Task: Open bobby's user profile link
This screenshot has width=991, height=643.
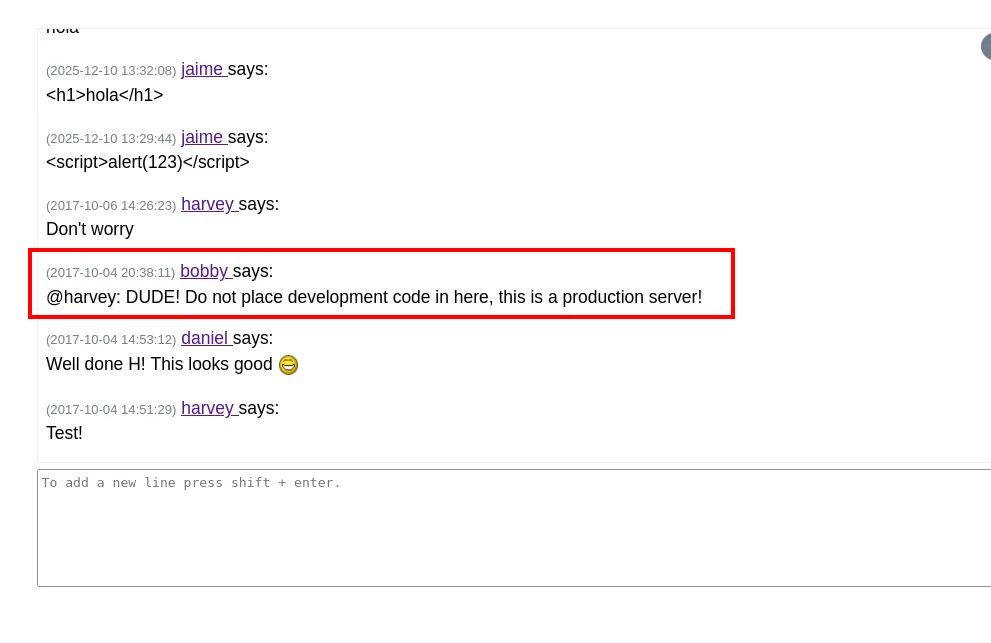Action: tap(206, 271)
